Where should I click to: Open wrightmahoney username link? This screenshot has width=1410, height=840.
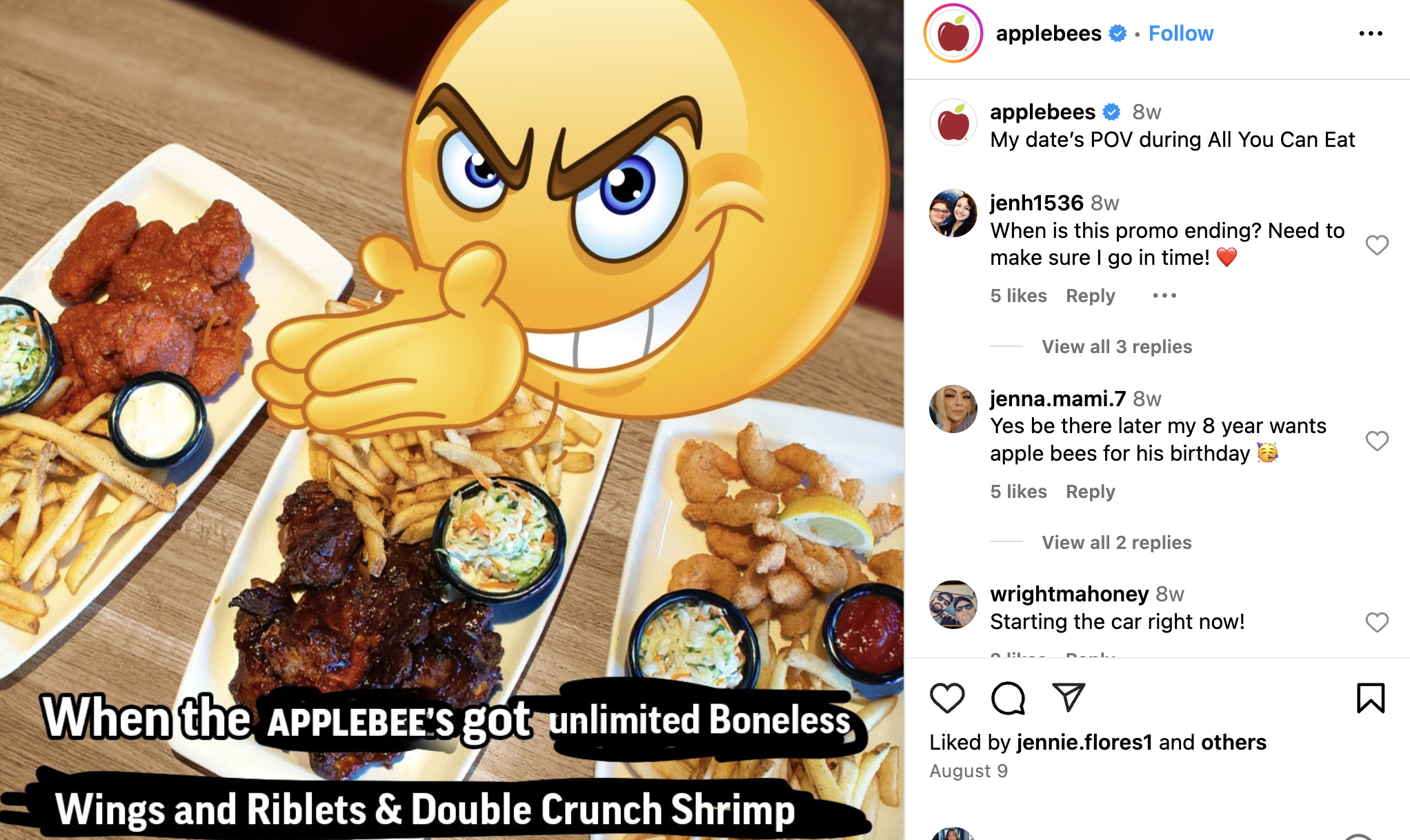[x=1069, y=594]
